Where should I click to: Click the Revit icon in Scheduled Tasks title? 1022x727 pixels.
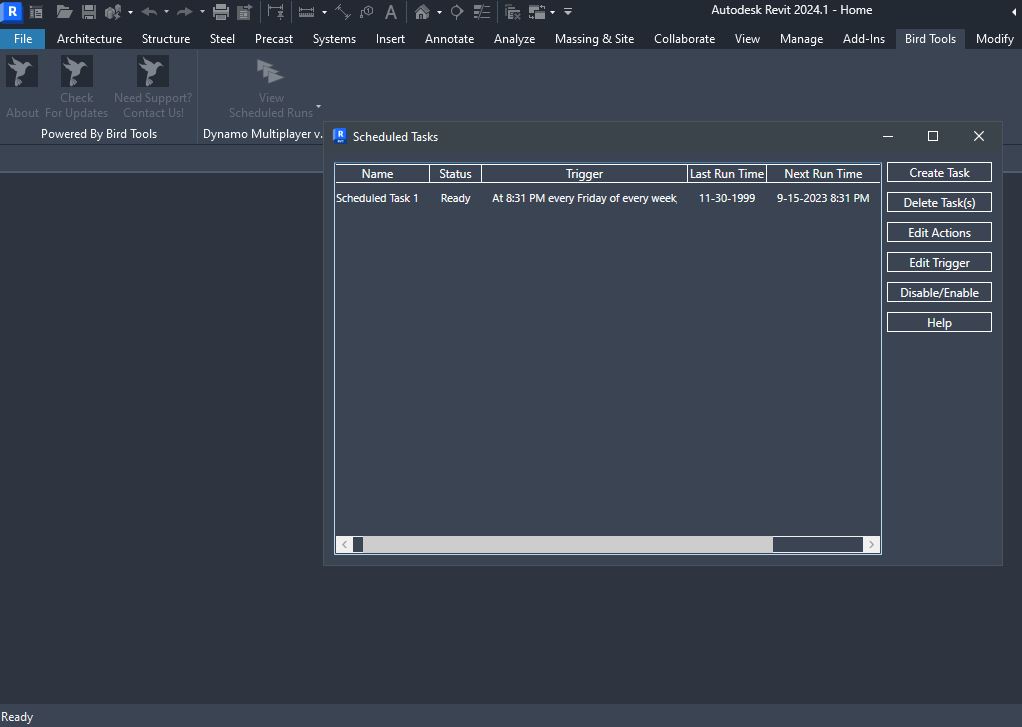pos(340,136)
